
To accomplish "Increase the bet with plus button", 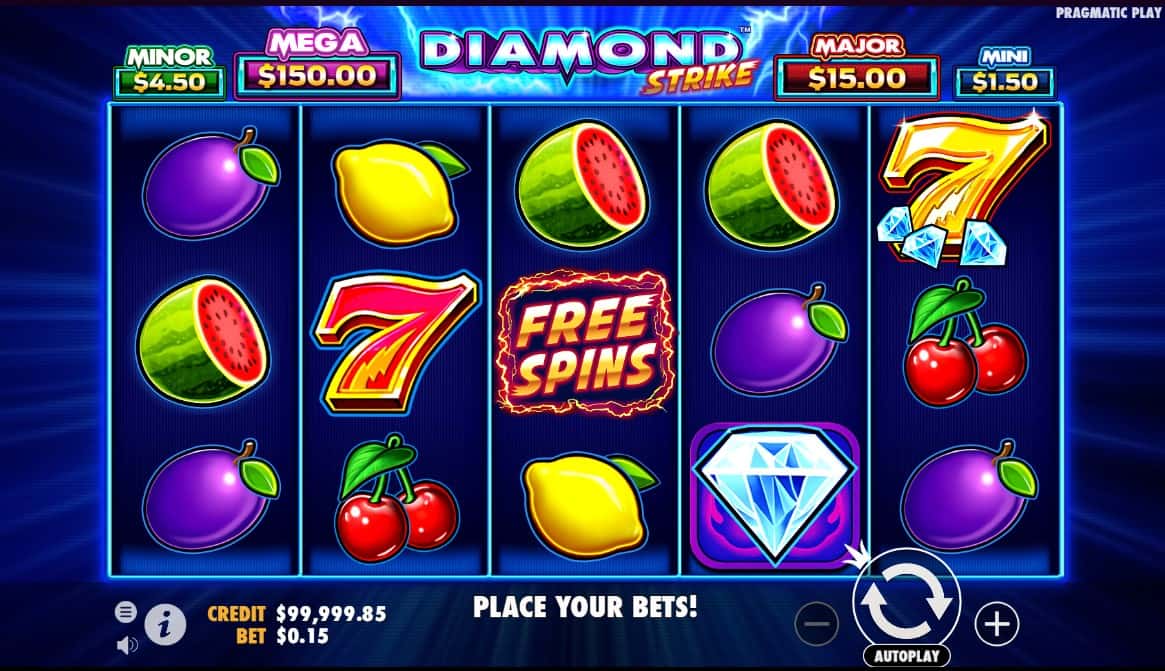I will pyautogui.click(x=996, y=623).
